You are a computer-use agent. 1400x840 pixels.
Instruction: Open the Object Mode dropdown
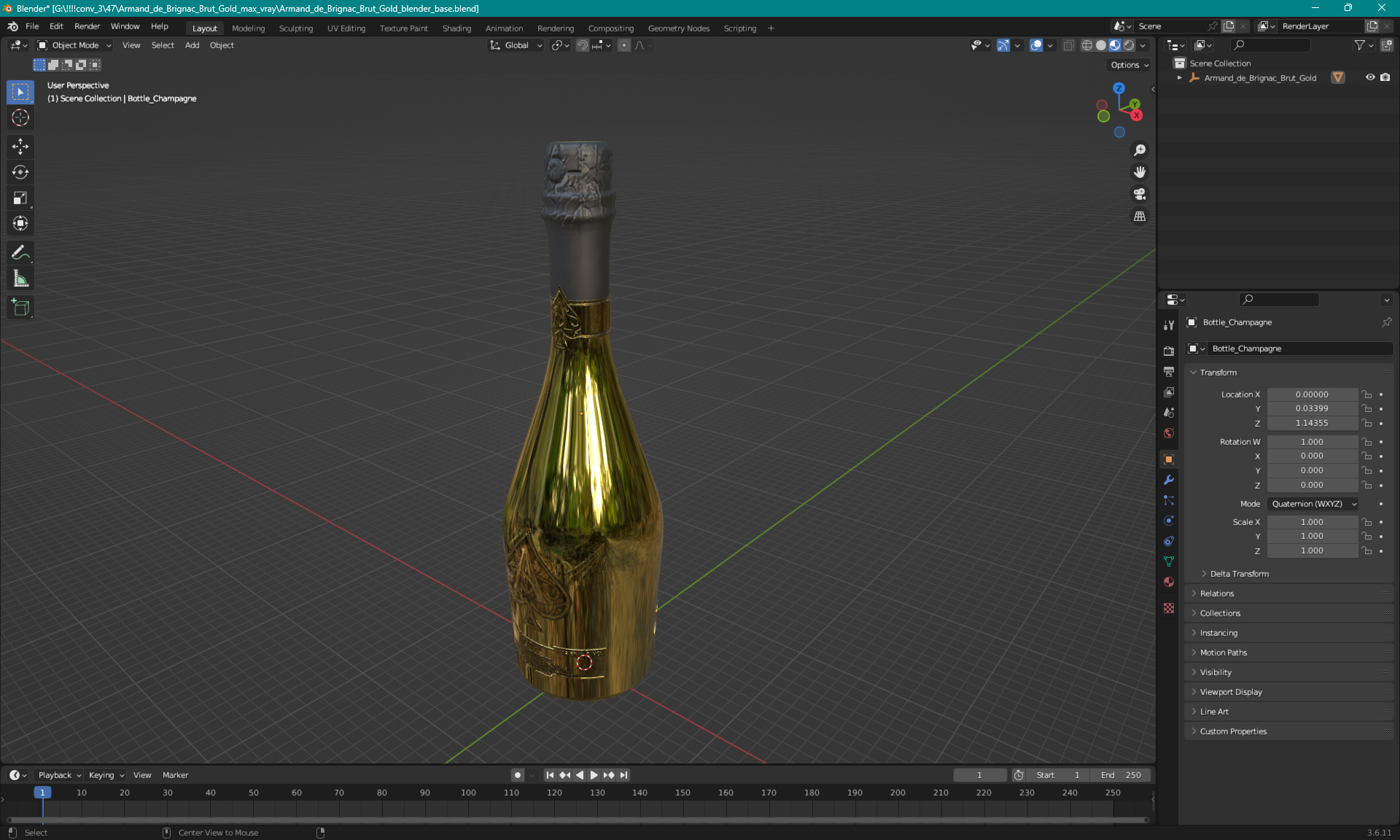[75, 45]
